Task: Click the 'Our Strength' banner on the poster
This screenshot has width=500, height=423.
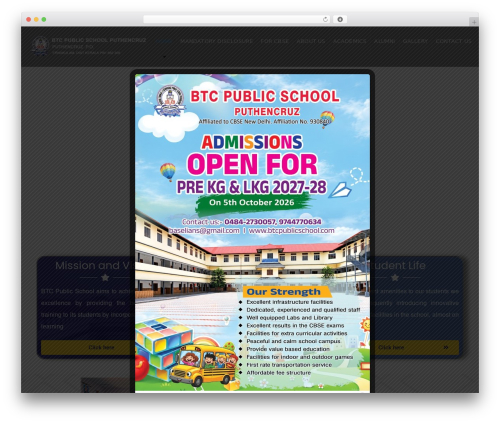Action: (287, 292)
